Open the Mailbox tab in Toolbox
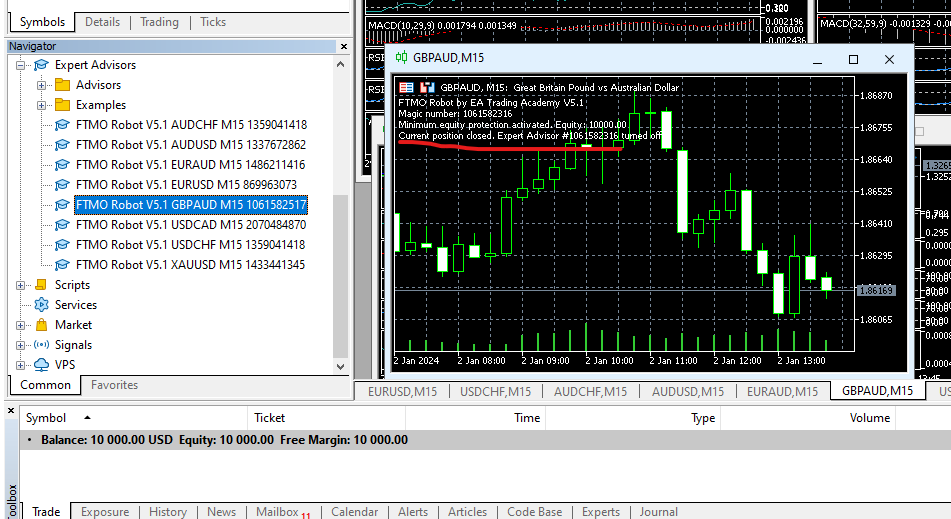 click(x=283, y=512)
